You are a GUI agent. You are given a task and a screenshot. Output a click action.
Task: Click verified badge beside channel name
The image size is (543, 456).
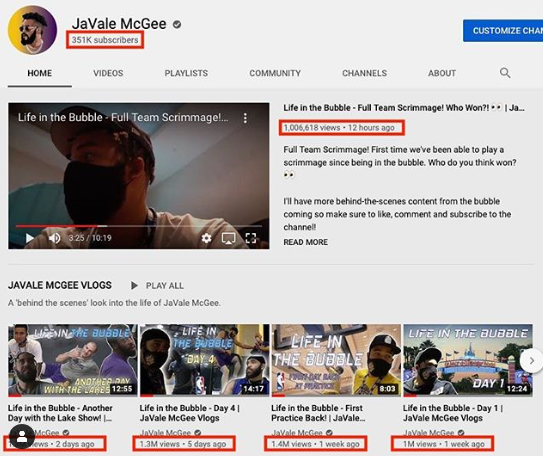pyautogui.click(x=177, y=24)
